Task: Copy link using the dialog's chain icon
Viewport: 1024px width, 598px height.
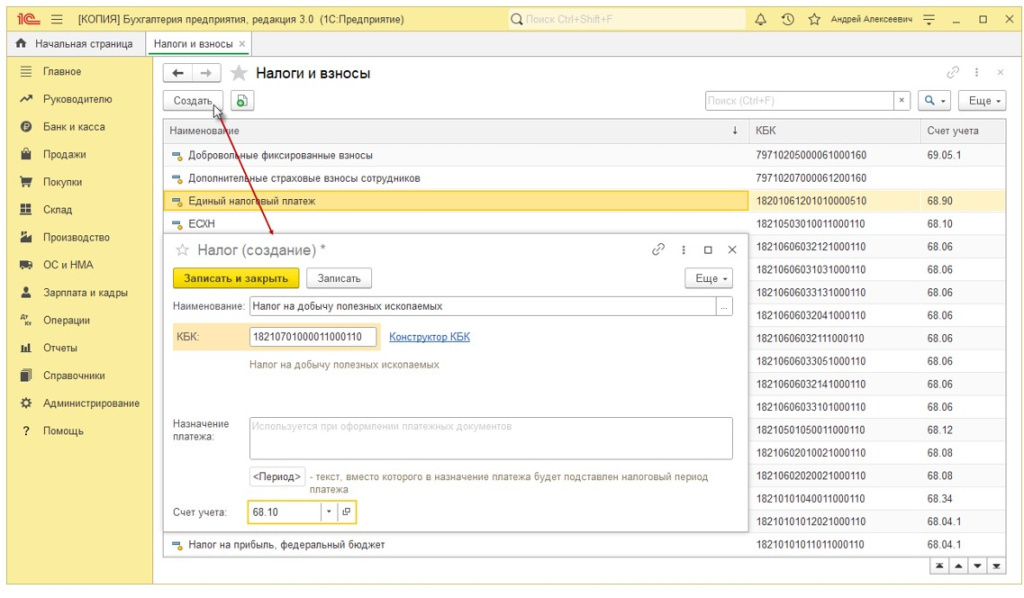Action: click(x=658, y=250)
